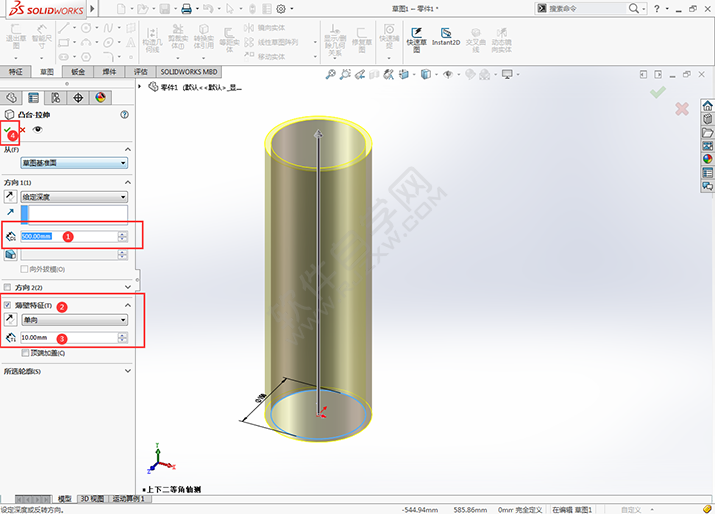This screenshot has height=514, width=715.
Task: Open the 给定深度 end condition dropdown
Action: [x=74, y=197]
